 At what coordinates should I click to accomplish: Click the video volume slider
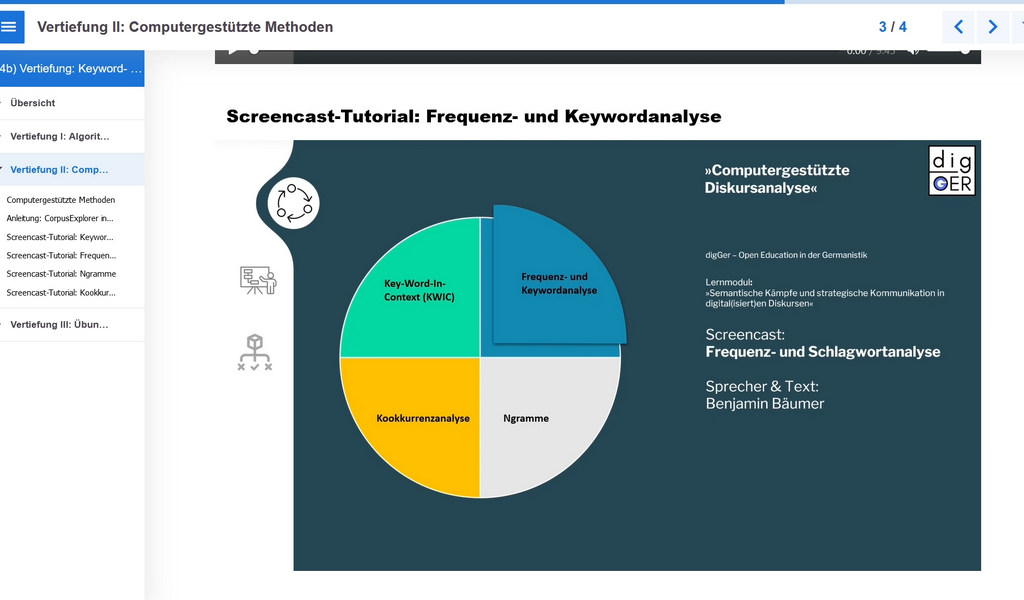click(946, 51)
